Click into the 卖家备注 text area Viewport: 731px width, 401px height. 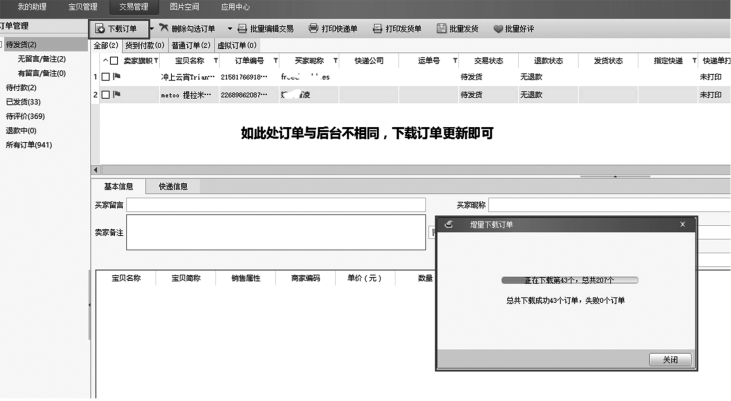coord(276,232)
